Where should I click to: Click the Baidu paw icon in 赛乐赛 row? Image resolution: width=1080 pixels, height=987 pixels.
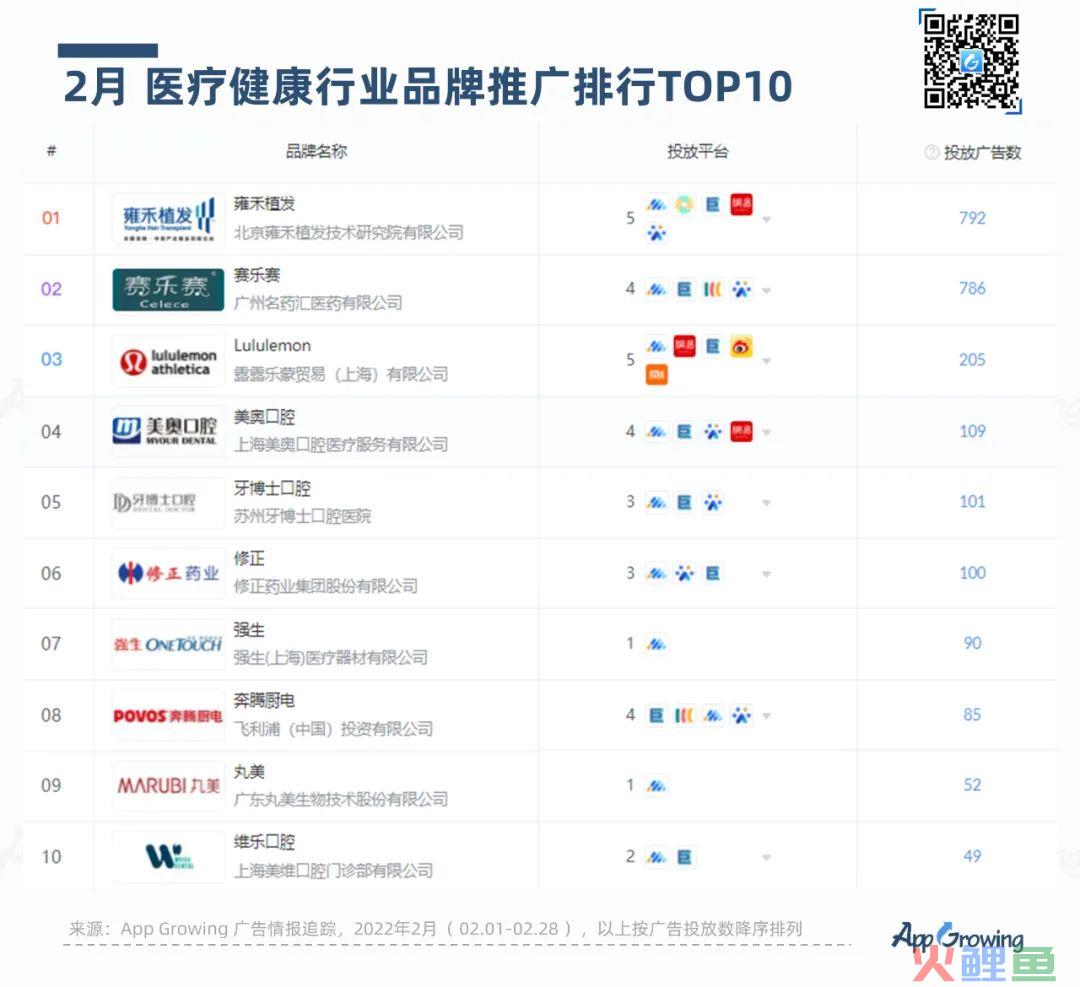click(x=741, y=289)
